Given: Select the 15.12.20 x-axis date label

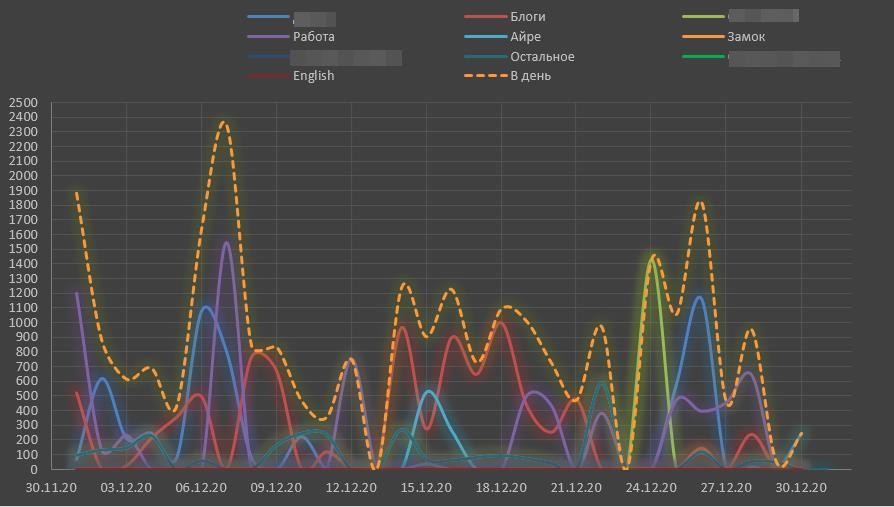Looking at the screenshot, I should [x=426, y=488].
